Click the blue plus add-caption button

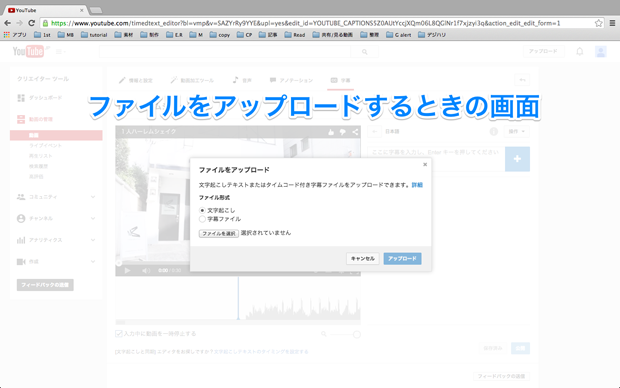[517, 159]
